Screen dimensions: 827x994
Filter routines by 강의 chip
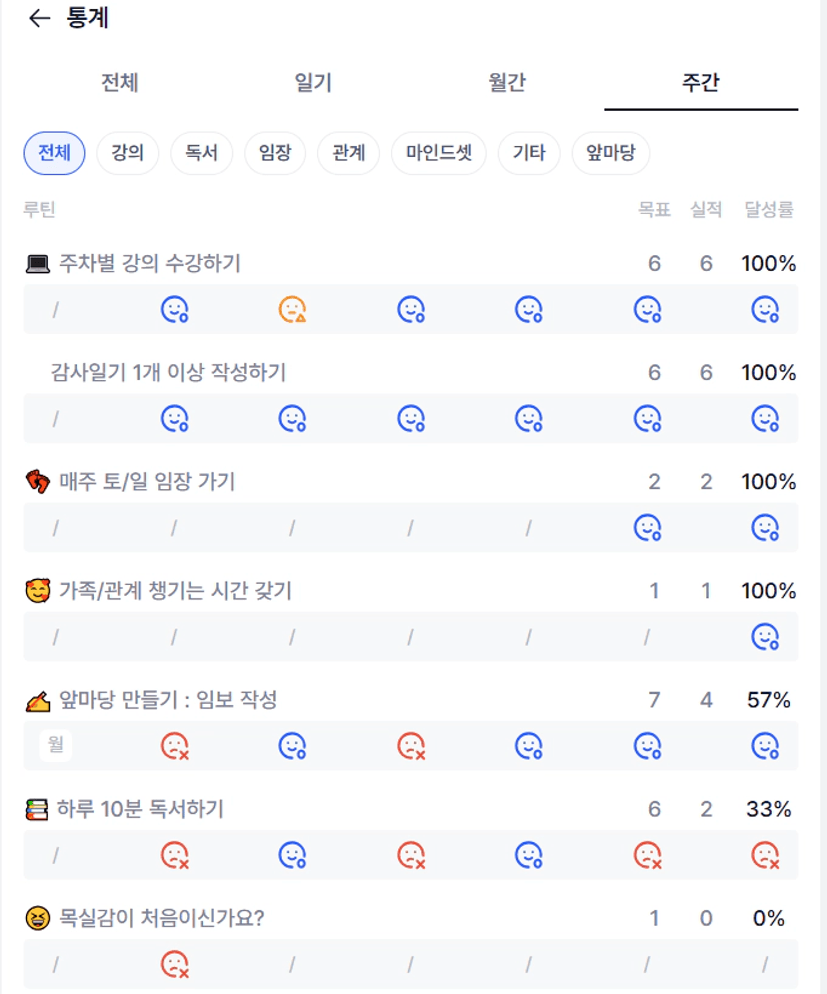coord(127,153)
